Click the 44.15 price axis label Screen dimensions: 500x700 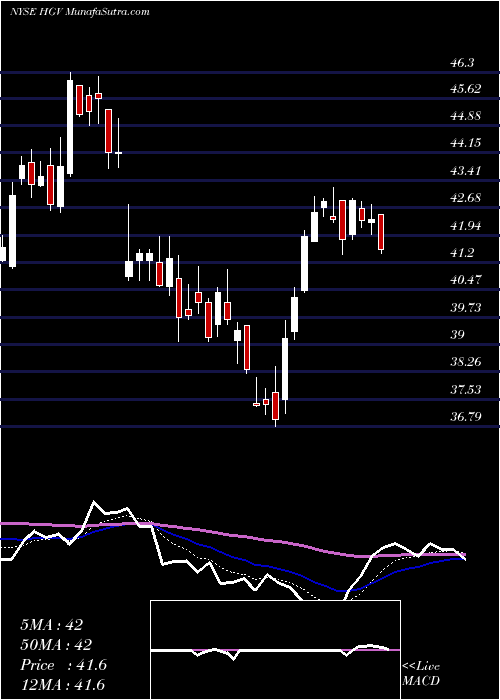(x=466, y=143)
